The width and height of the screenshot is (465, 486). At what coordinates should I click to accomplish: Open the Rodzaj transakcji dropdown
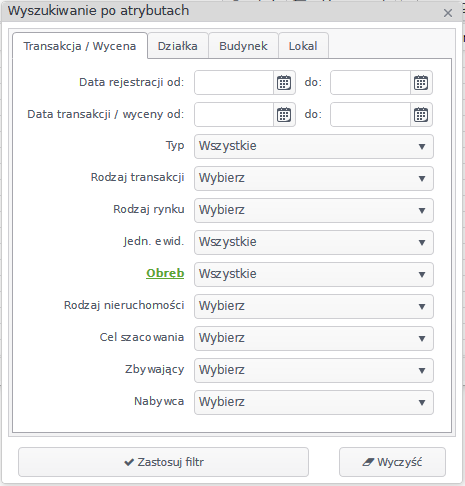(314, 178)
